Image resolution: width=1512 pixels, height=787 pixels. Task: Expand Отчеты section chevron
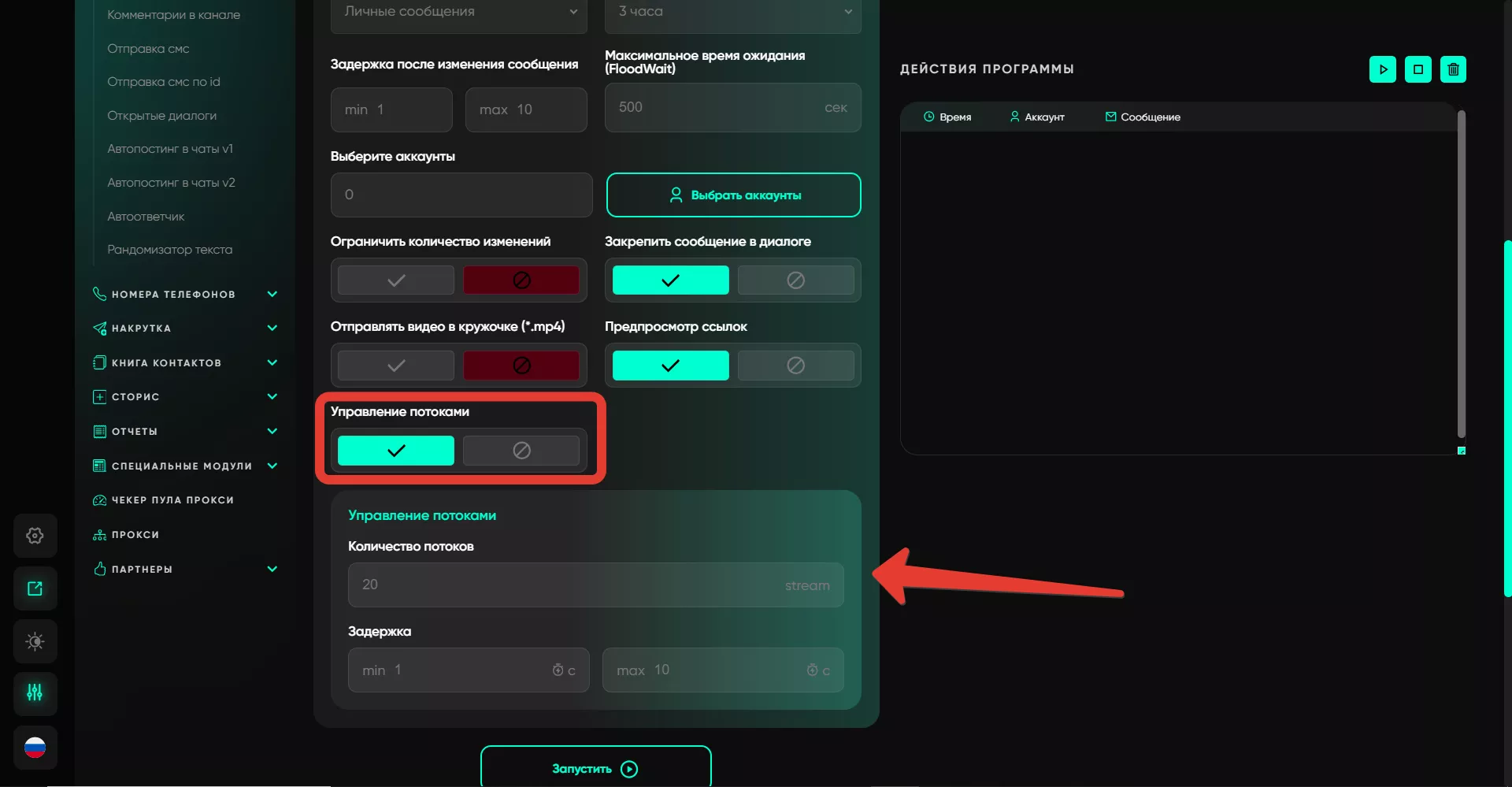(272, 431)
